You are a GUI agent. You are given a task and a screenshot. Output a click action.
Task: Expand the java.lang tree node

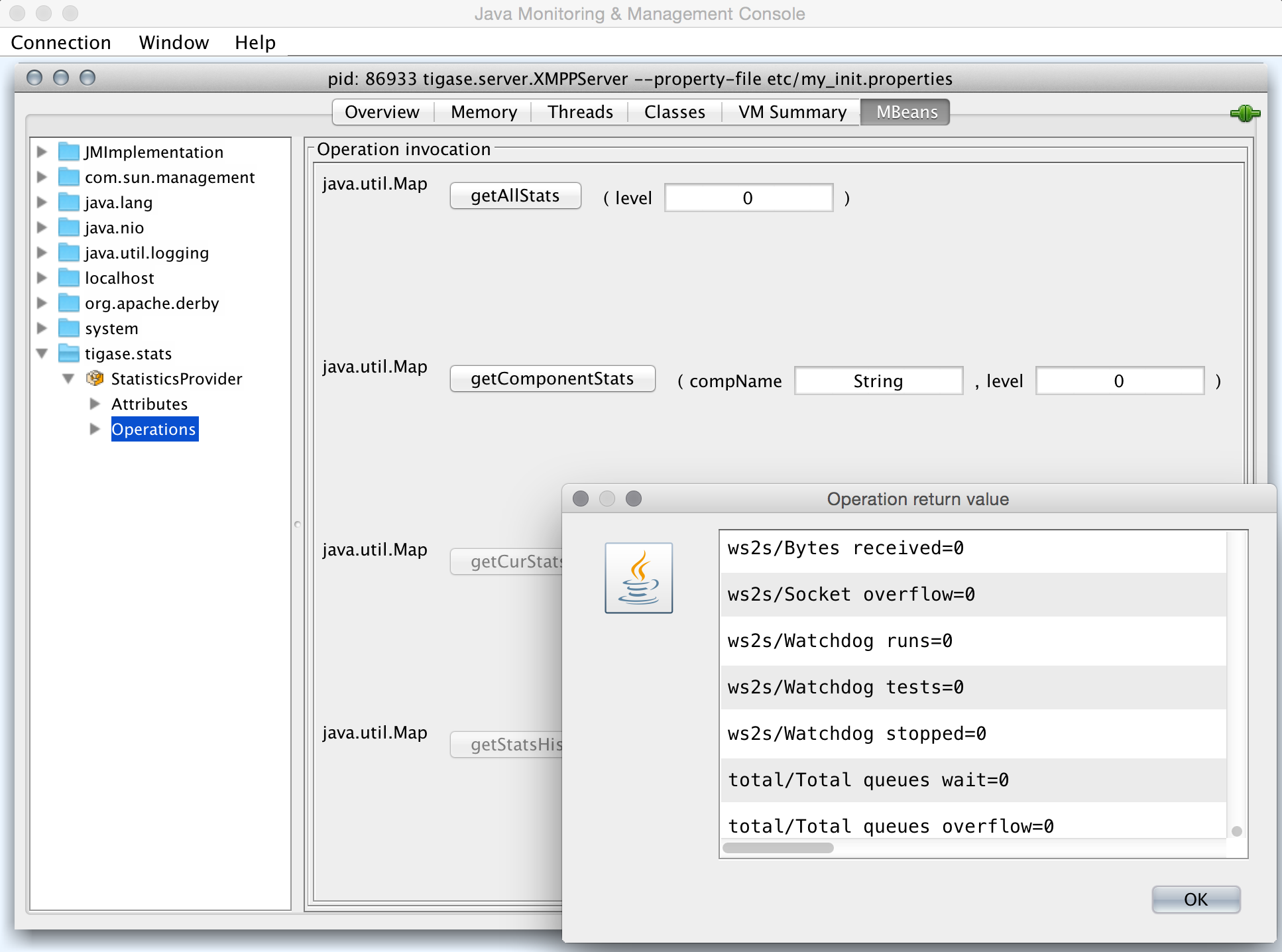42,202
